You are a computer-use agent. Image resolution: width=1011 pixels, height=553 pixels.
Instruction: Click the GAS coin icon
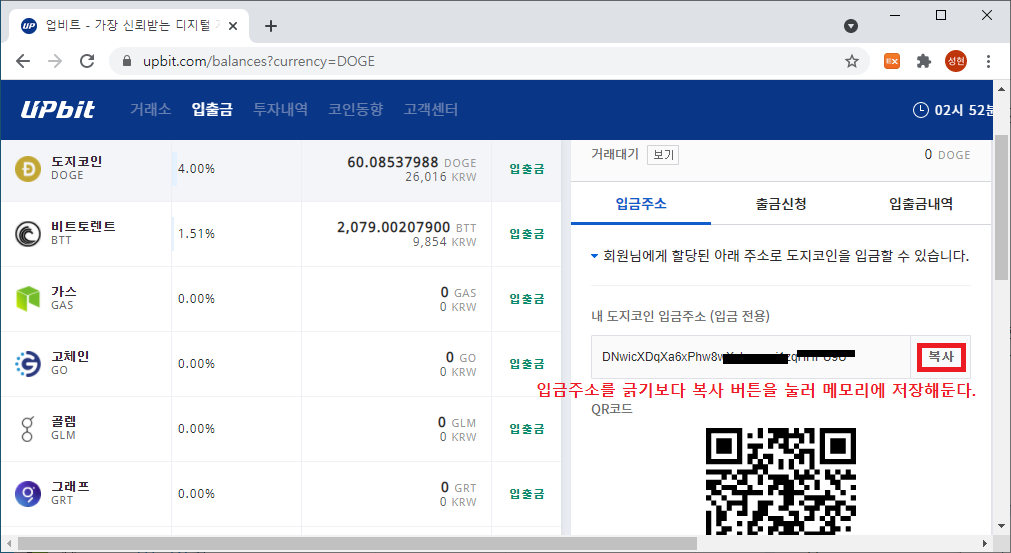point(28,298)
